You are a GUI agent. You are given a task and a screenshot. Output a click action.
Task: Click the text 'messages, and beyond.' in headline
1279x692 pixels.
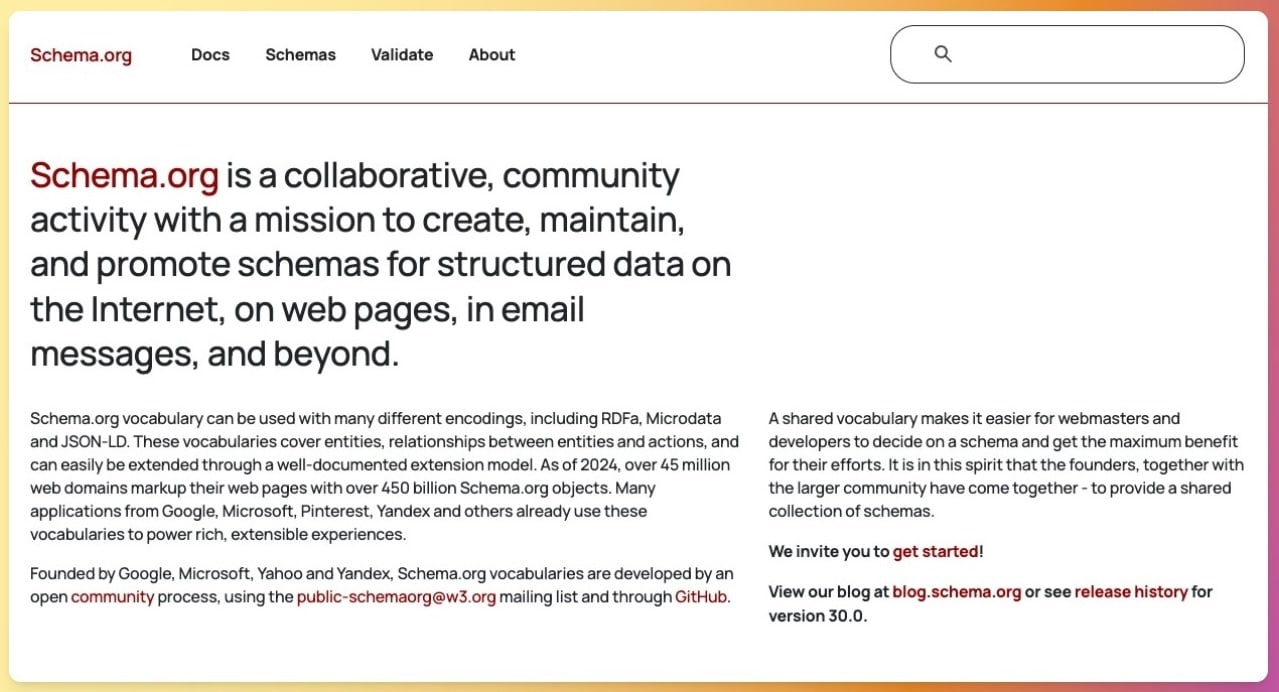tap(215, 354)
